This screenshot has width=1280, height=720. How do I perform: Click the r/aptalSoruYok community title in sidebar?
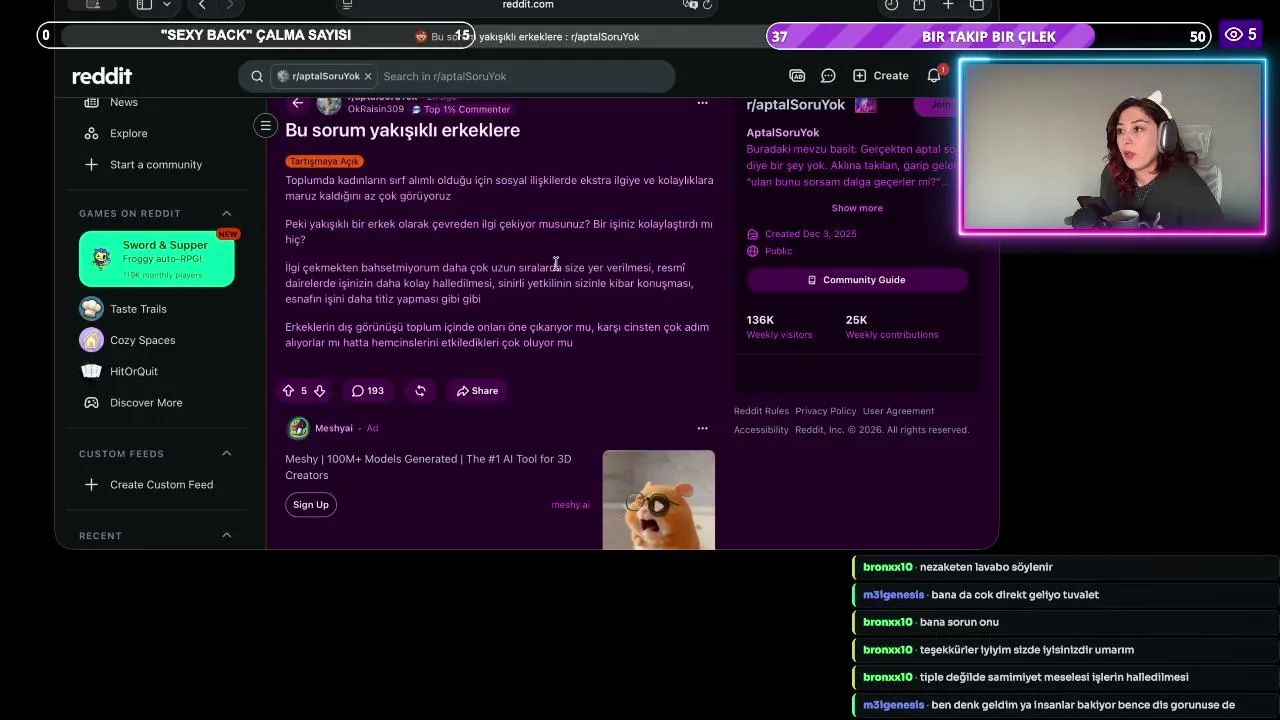(796, 105)
